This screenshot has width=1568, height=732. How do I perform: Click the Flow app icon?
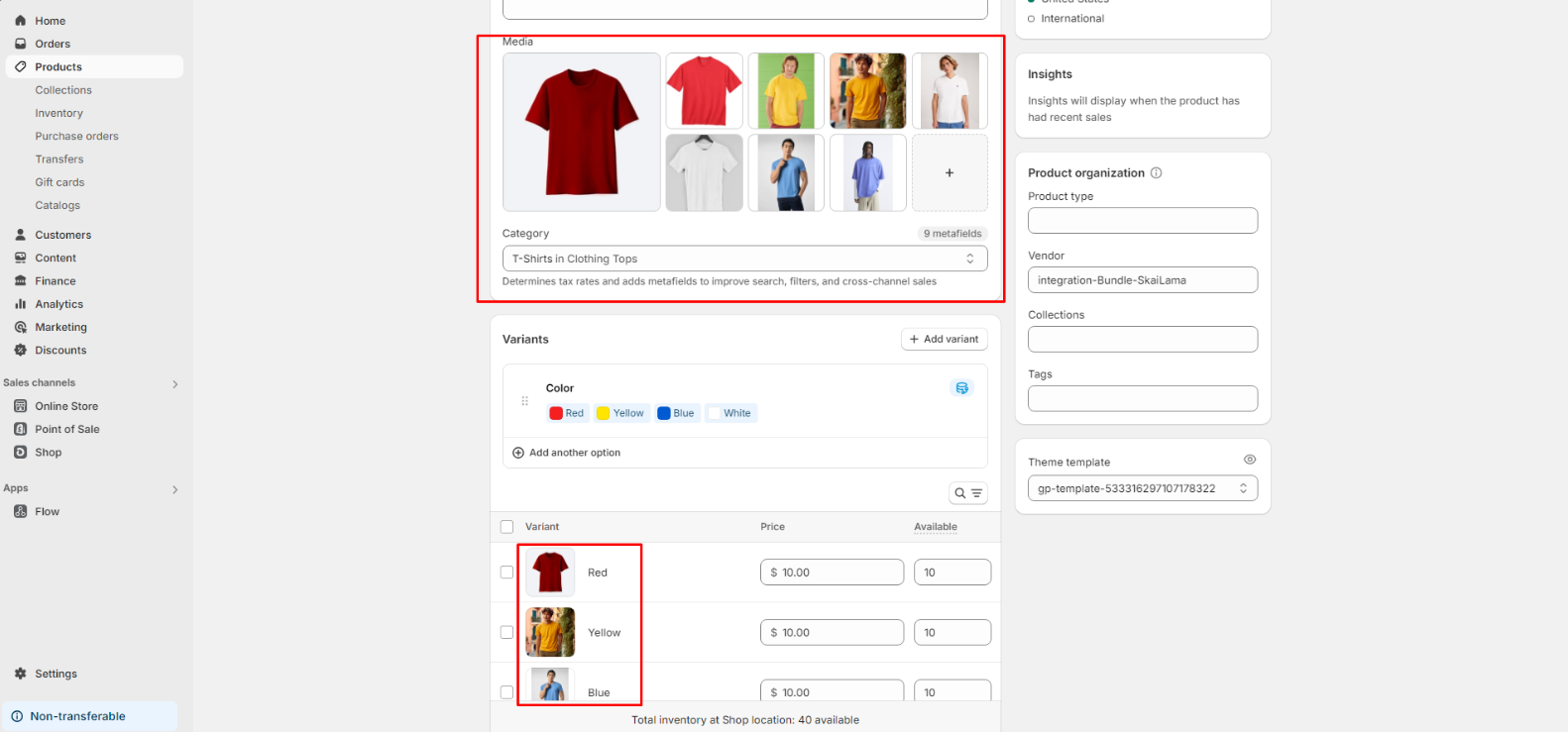click(21, 512)
